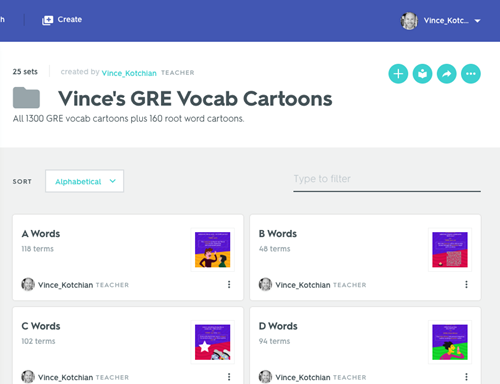Click the Create icon in header
The height and width of the screenshot is (384, 500).
pyautogui.click(x=47, y=20)
